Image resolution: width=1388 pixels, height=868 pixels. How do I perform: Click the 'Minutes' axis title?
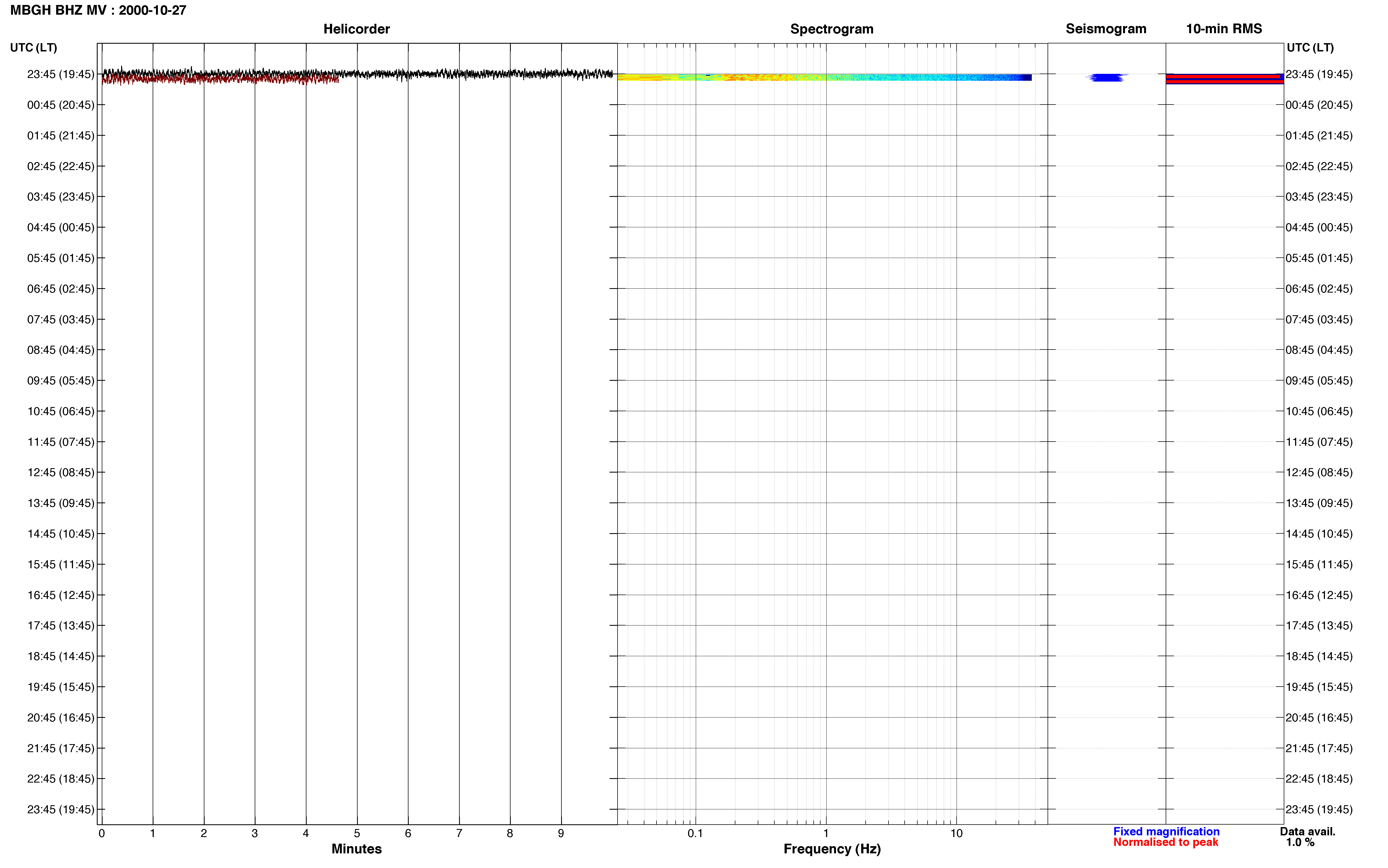356,849
